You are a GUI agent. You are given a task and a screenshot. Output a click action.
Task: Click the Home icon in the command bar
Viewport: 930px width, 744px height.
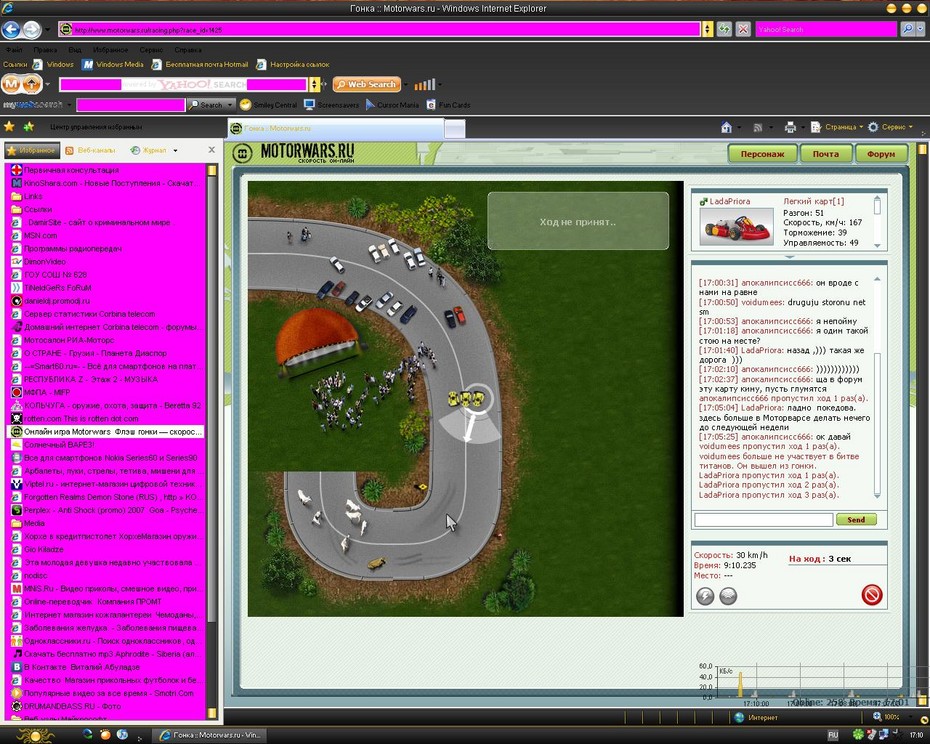click(x=726, y=127)
